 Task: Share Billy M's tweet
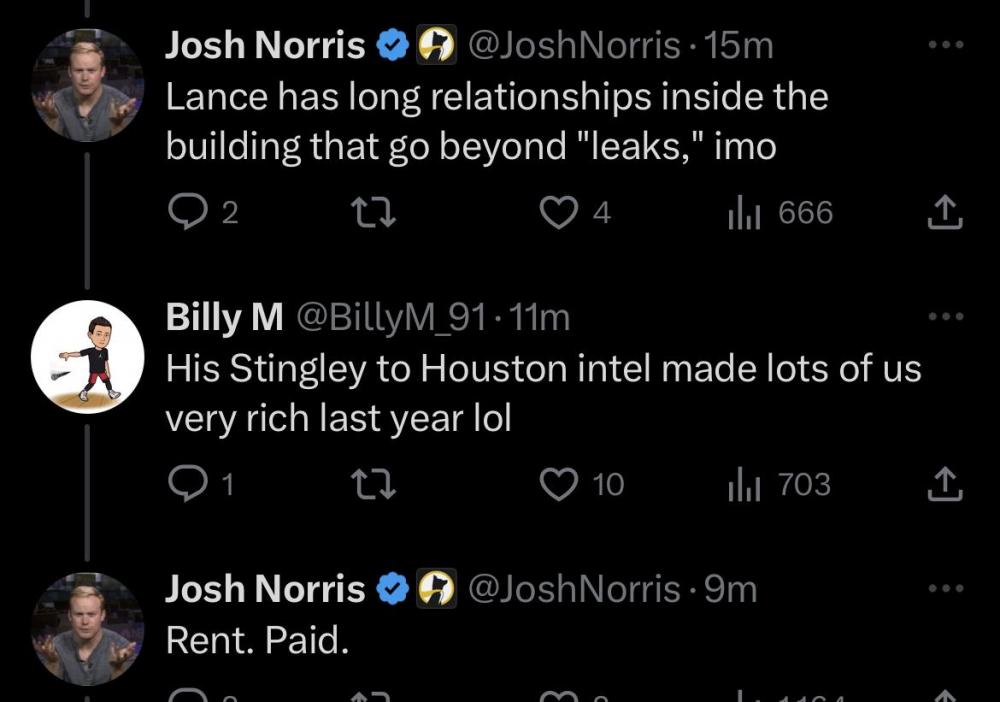(x=944, y=485)
